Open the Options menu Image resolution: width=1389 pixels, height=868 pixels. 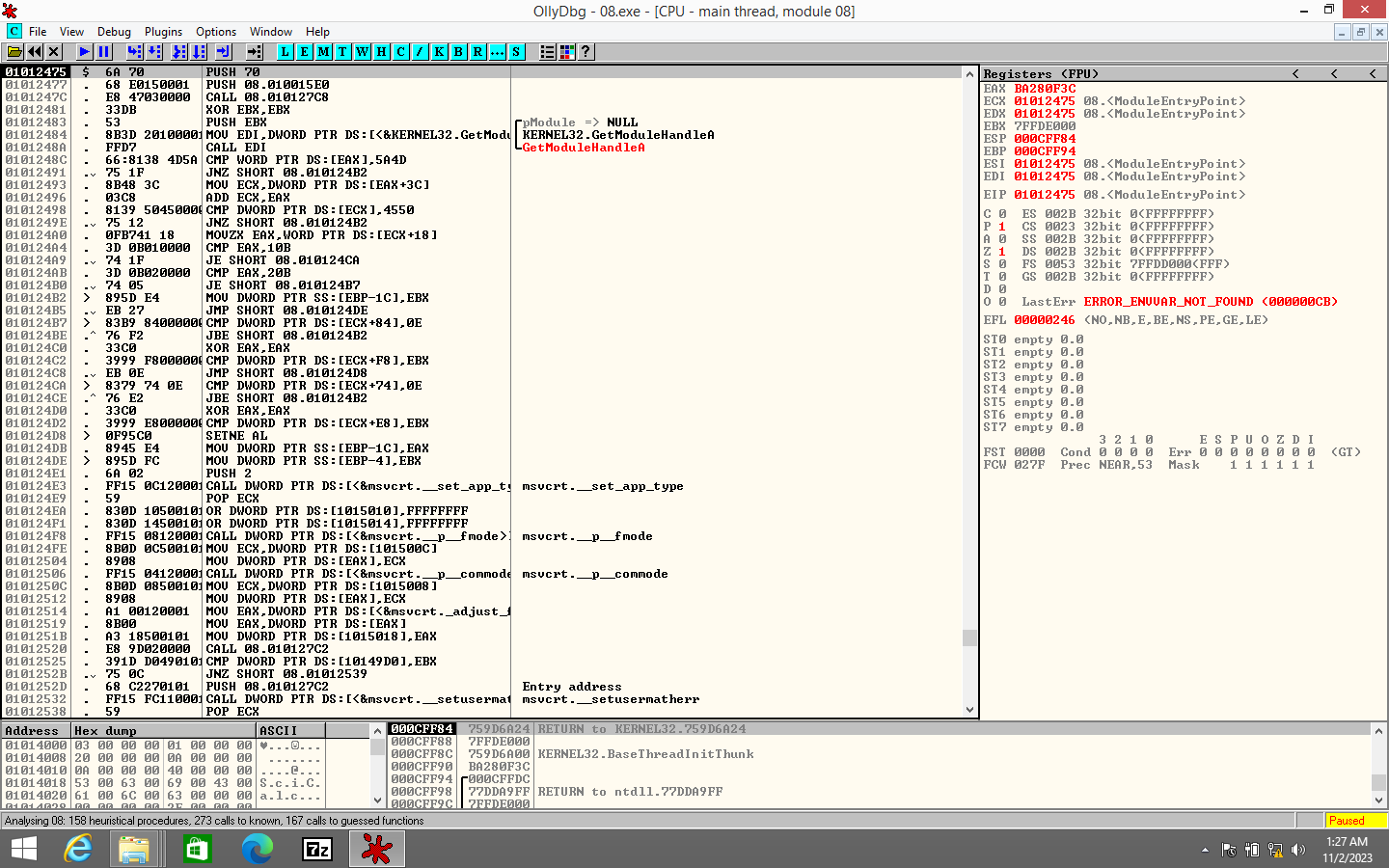pos(216,32)
